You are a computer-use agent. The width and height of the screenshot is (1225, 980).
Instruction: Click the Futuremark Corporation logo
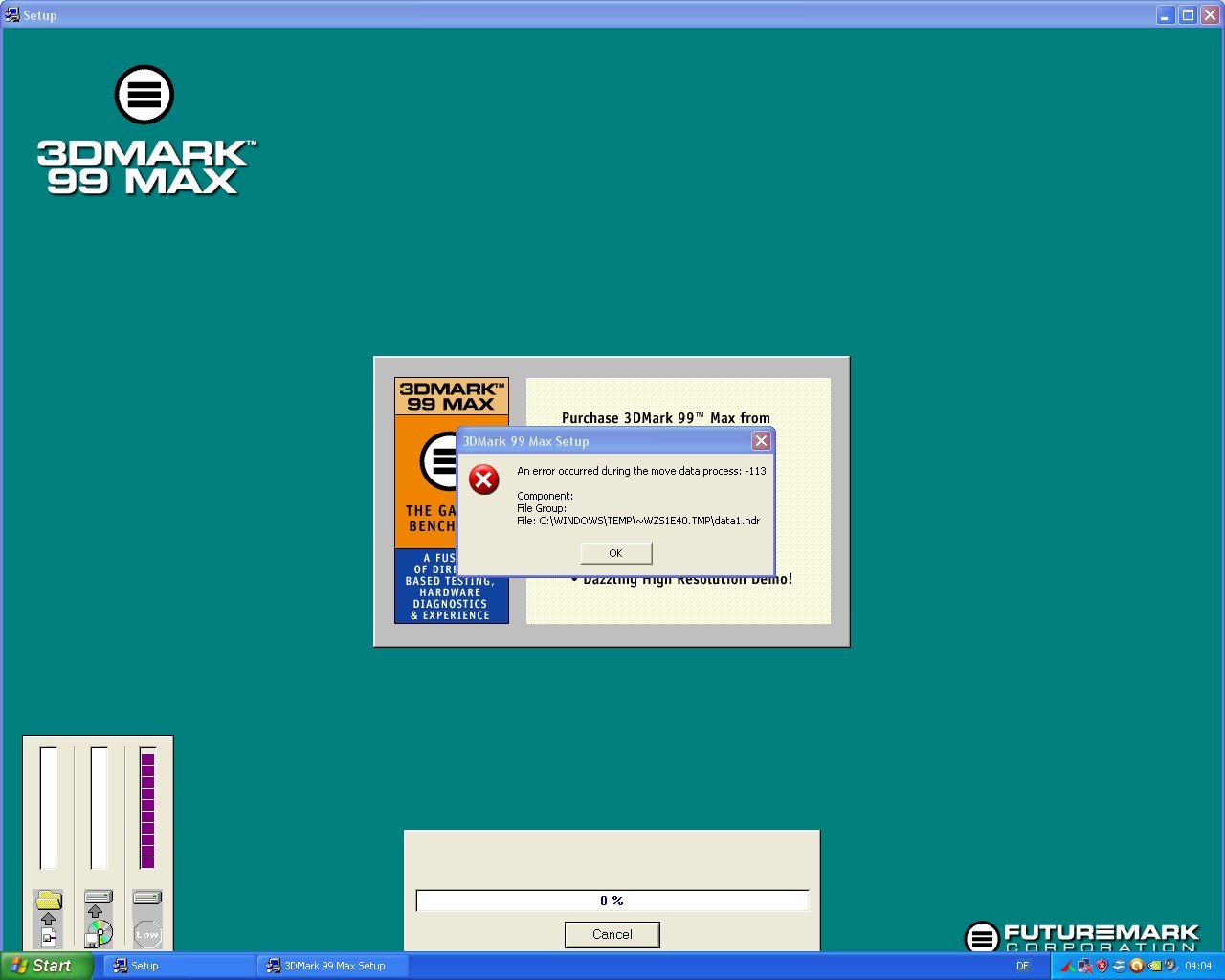[x=1081, y=937]
